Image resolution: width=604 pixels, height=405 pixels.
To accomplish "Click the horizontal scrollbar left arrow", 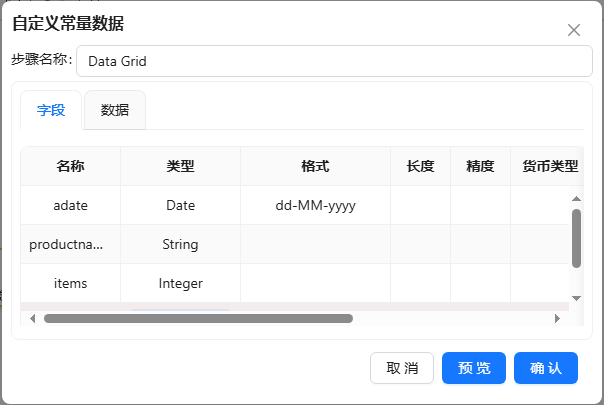I will coord(33,319).
